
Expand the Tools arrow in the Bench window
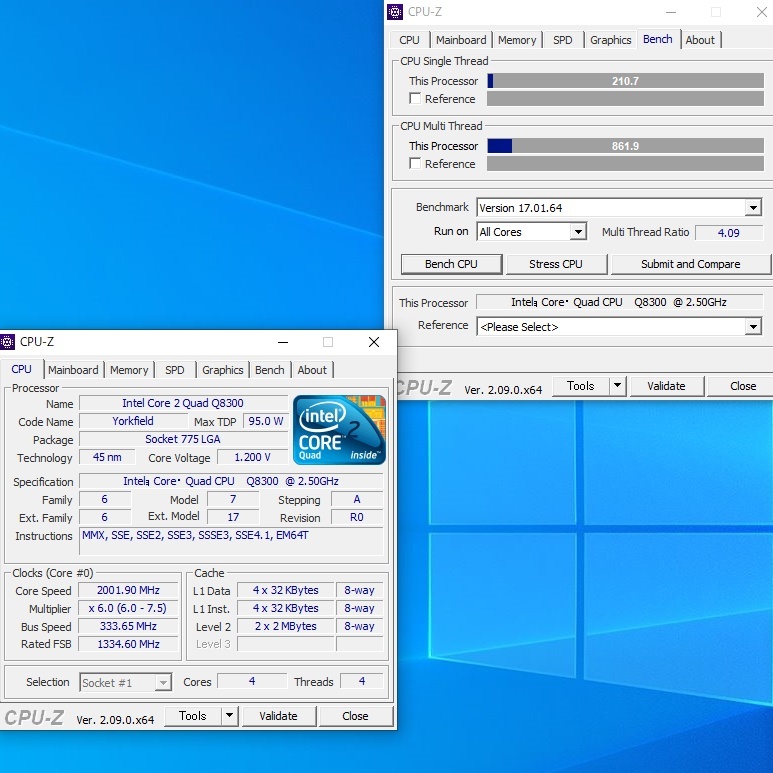click(617, 386)
